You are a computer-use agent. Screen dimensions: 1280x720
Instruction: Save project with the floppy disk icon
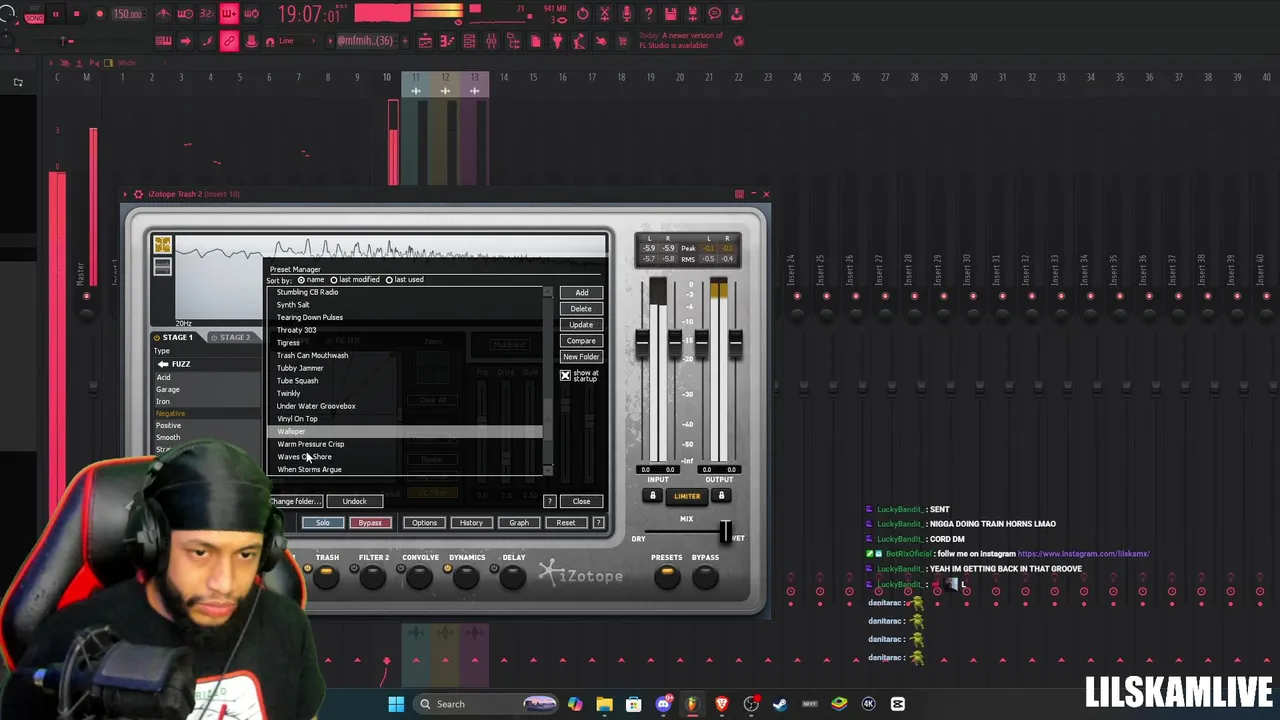click(x=670, y=14)
